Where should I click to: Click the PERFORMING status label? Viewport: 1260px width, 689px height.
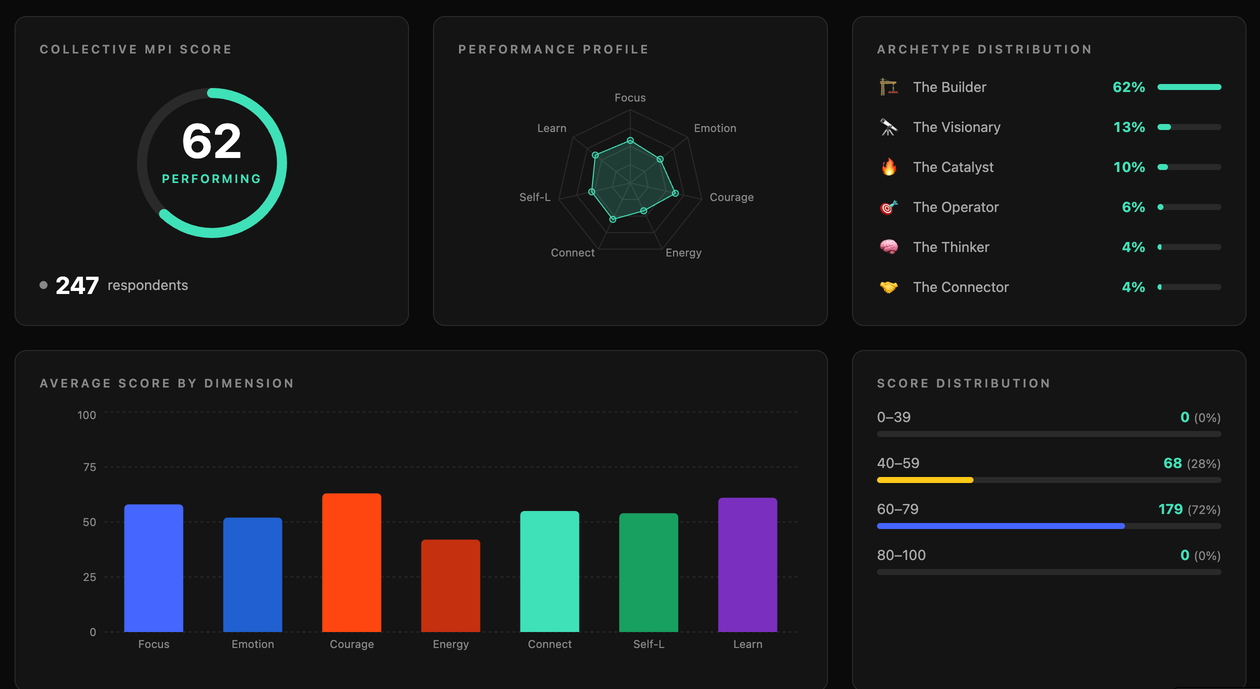pos(212,179)
